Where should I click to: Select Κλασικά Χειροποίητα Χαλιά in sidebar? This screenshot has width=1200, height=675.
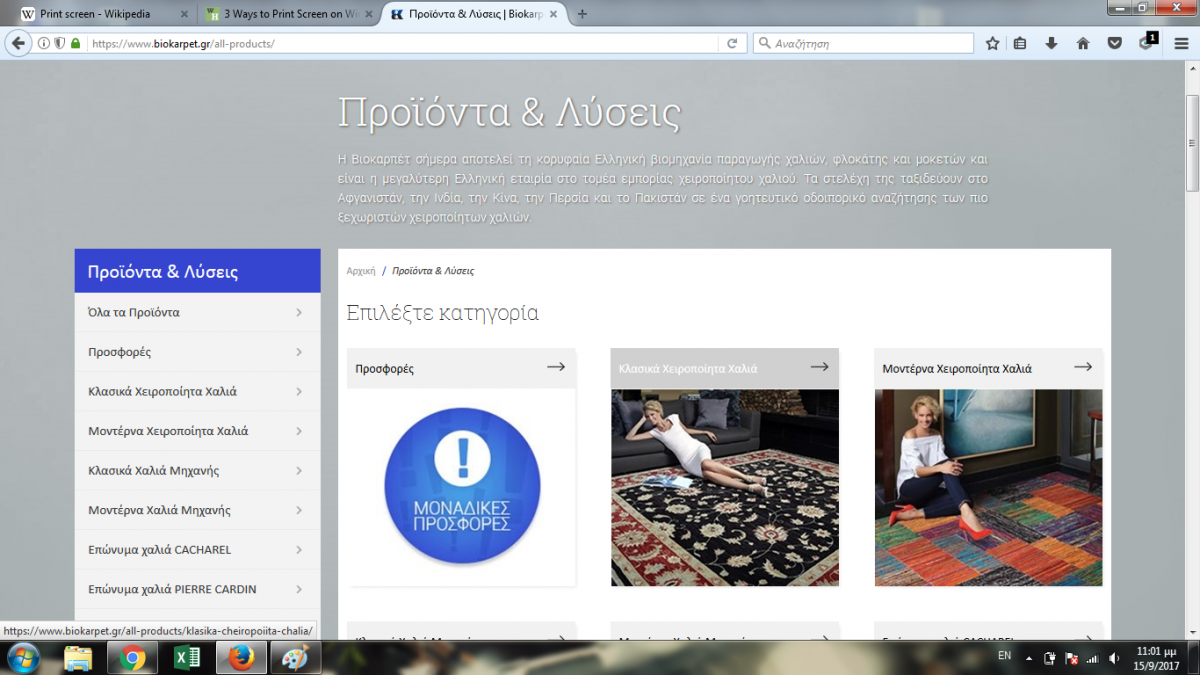(x=197, y=391)
